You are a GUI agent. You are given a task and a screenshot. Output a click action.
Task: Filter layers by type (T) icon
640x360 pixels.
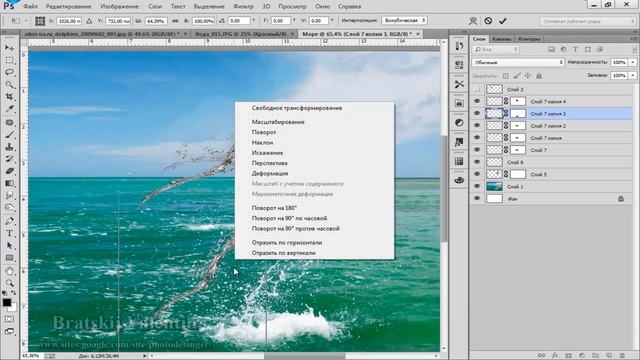click(576, 49)
